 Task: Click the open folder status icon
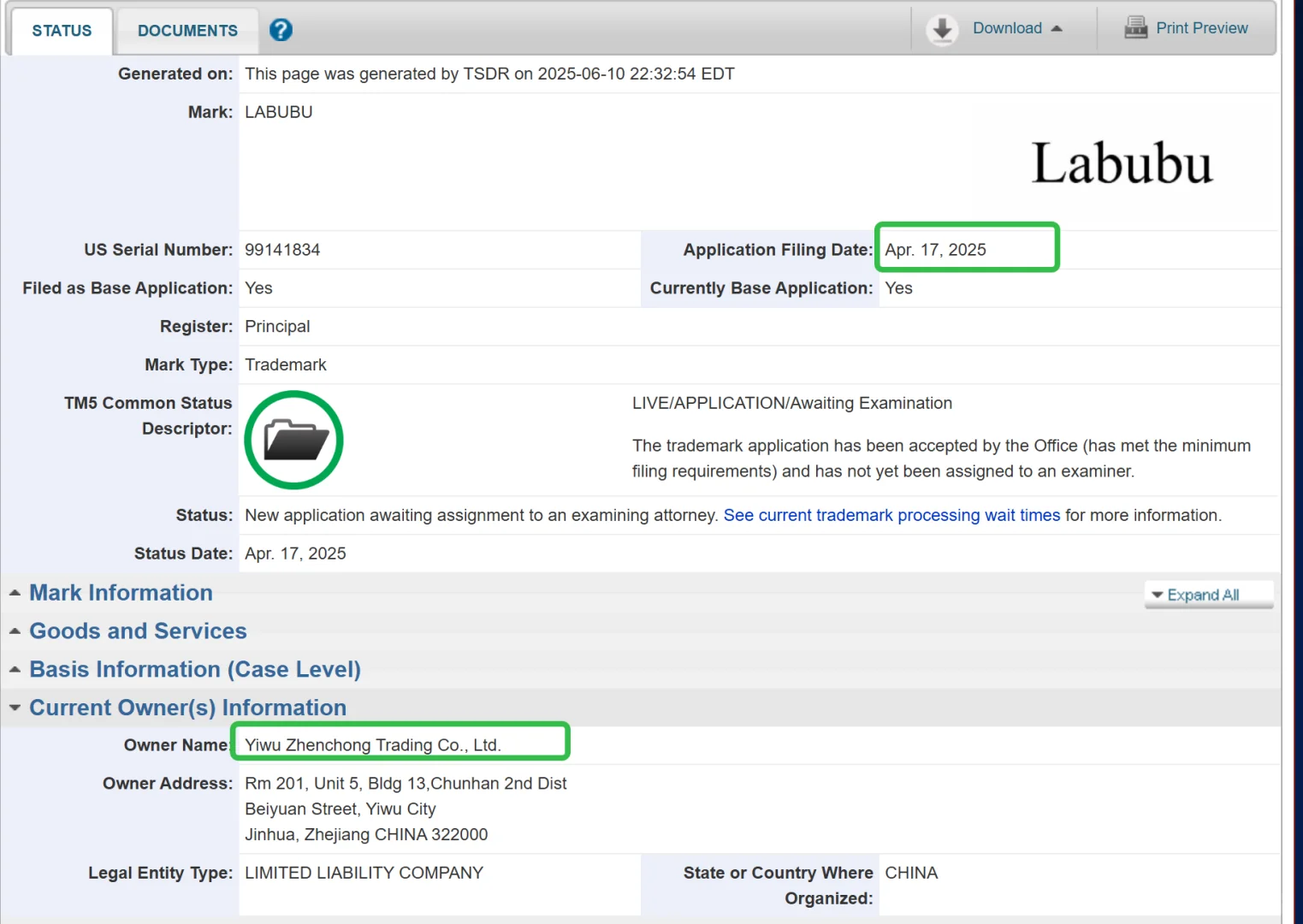coord(294,440)
